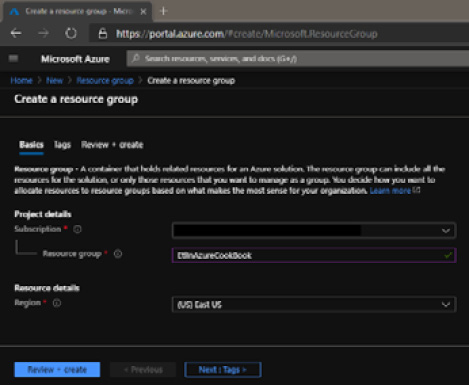The height and width of the screenshot is (385, 469).
Task: Switch to the Tags tab
Action: click(62, 145)
